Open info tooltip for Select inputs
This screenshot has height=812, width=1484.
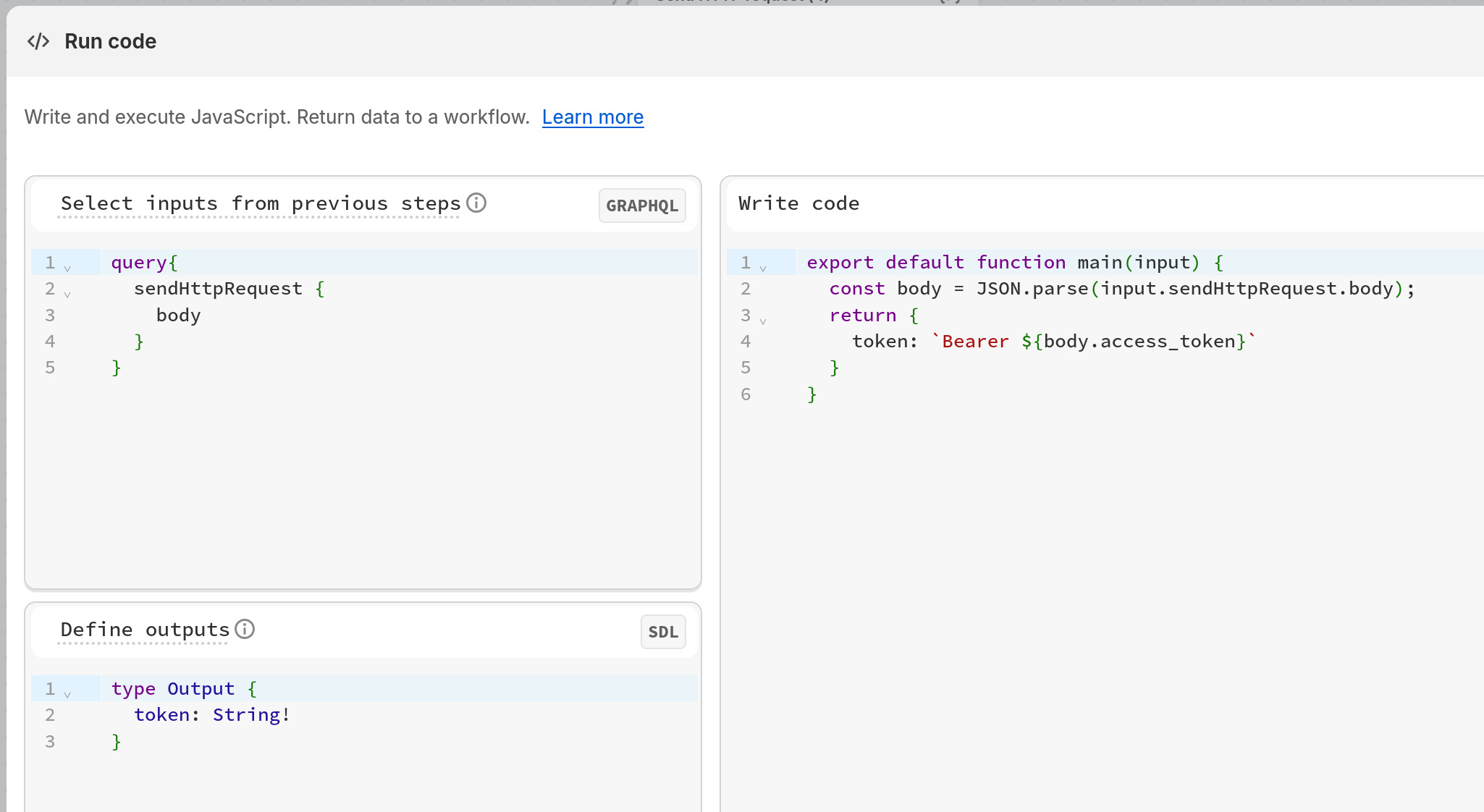[x=476, y=203]
